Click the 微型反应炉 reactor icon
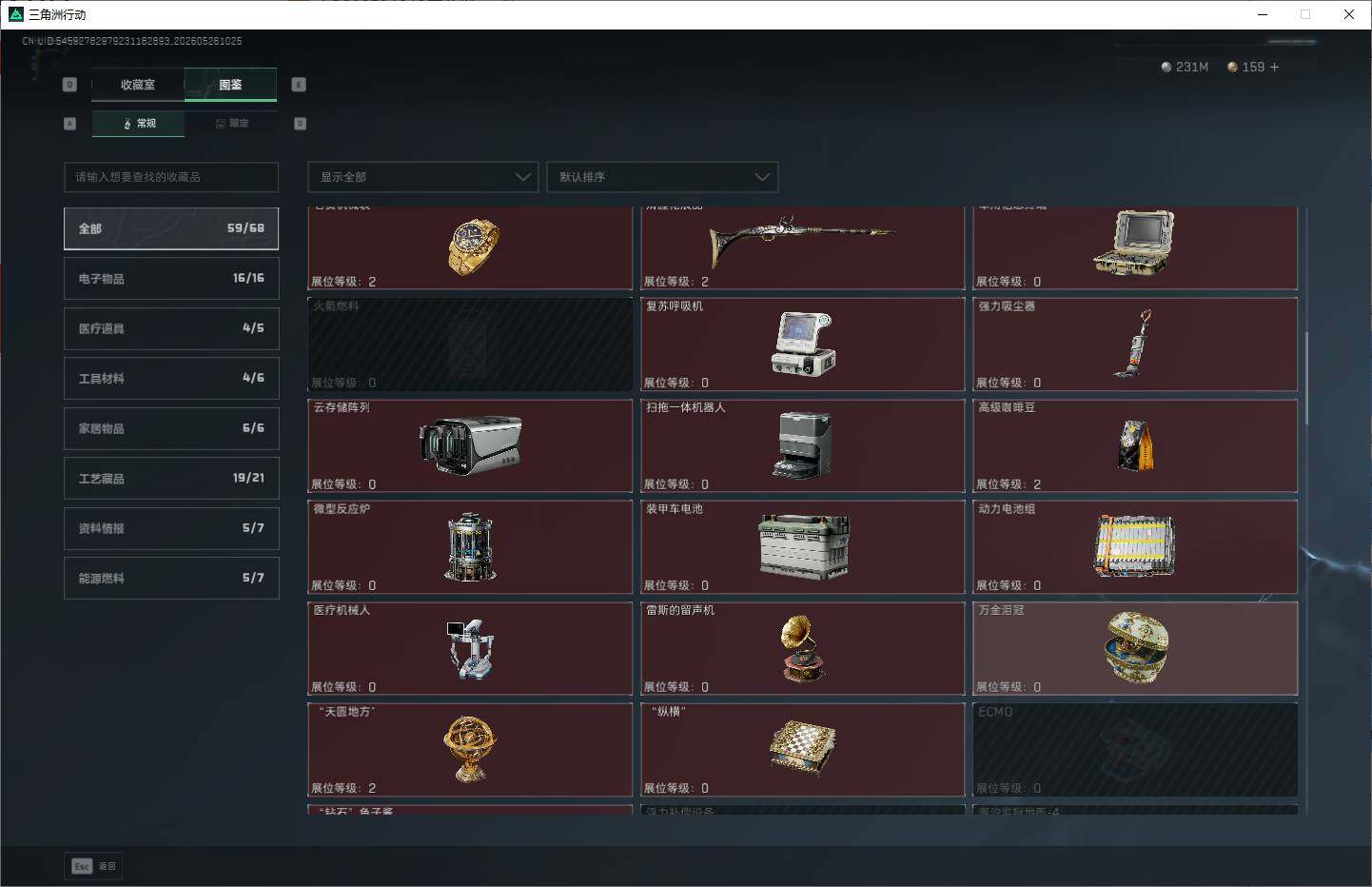 470,547
